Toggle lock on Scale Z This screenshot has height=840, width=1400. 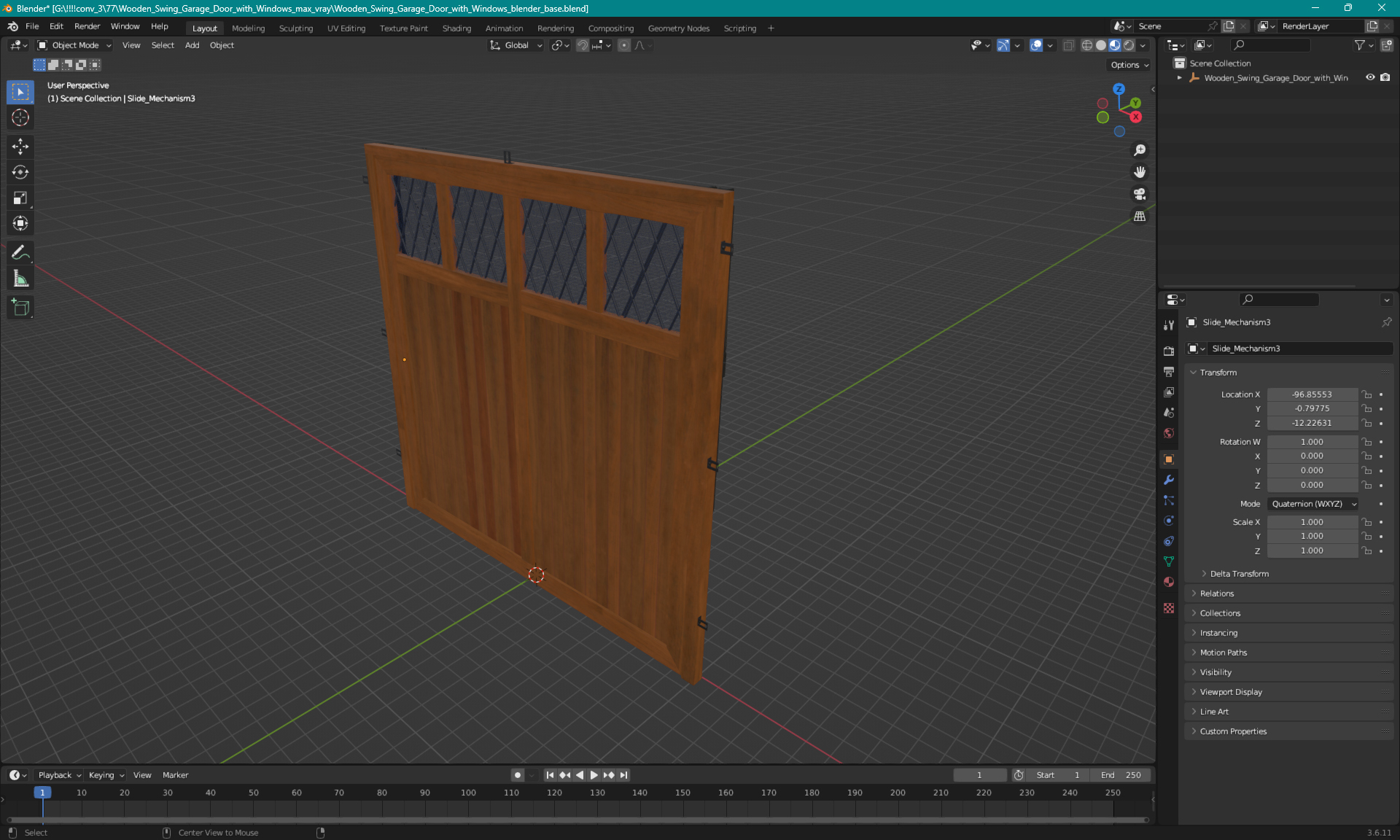pos(1367,551)
